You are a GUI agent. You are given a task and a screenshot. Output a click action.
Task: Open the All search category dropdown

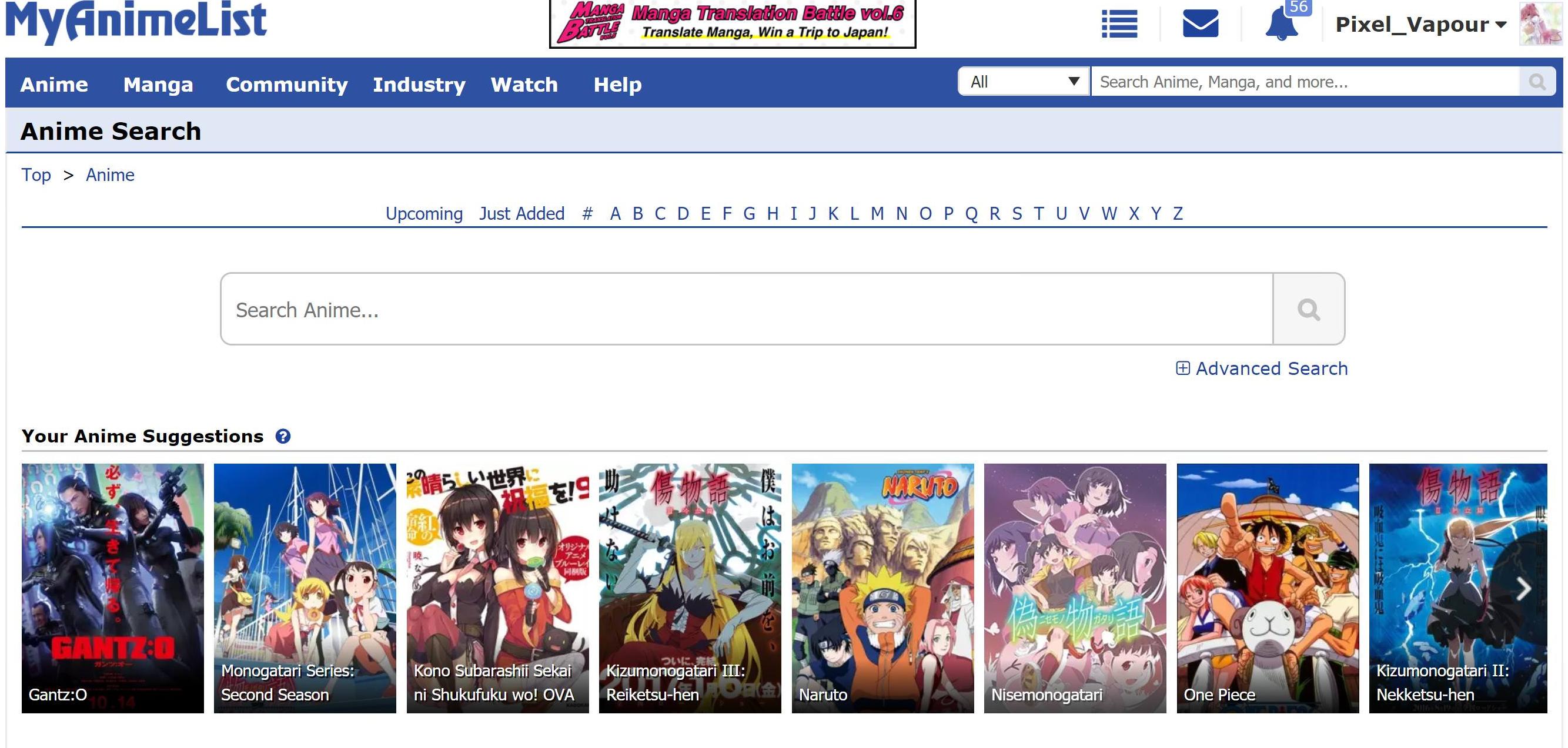[1024, 82]
